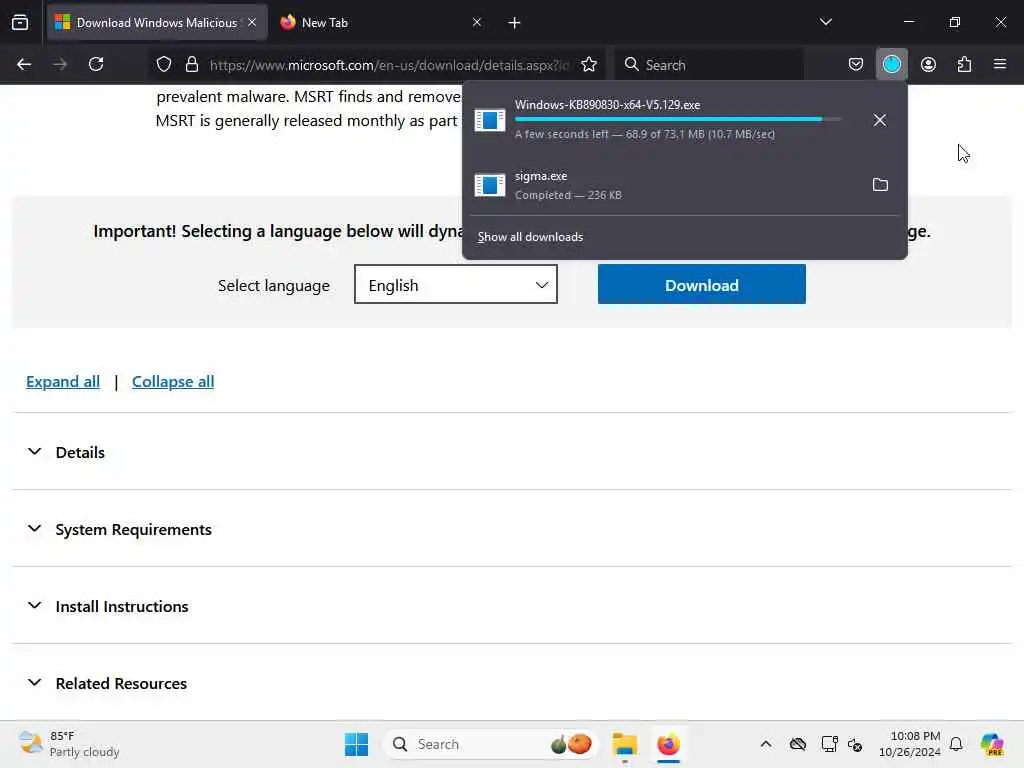Image resolution: width=1024 pixels, height=768 pixels.
Task: Open the Firefox application menu
Action: click(1000, 65)
